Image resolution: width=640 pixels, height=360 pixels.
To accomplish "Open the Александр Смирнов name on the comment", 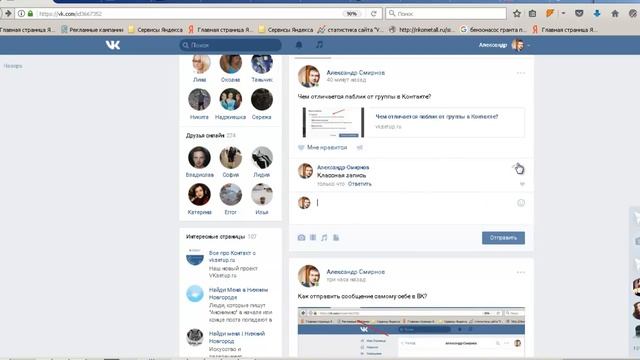I will 343,167.
